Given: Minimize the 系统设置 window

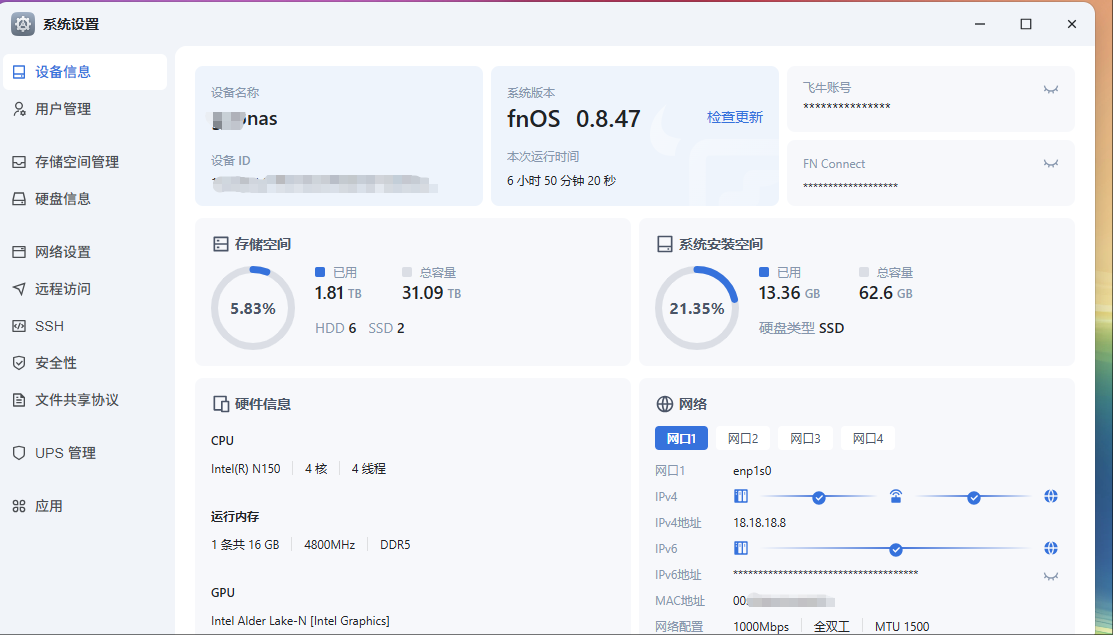Looking at the screenshot, I should (x=980, y=24).
